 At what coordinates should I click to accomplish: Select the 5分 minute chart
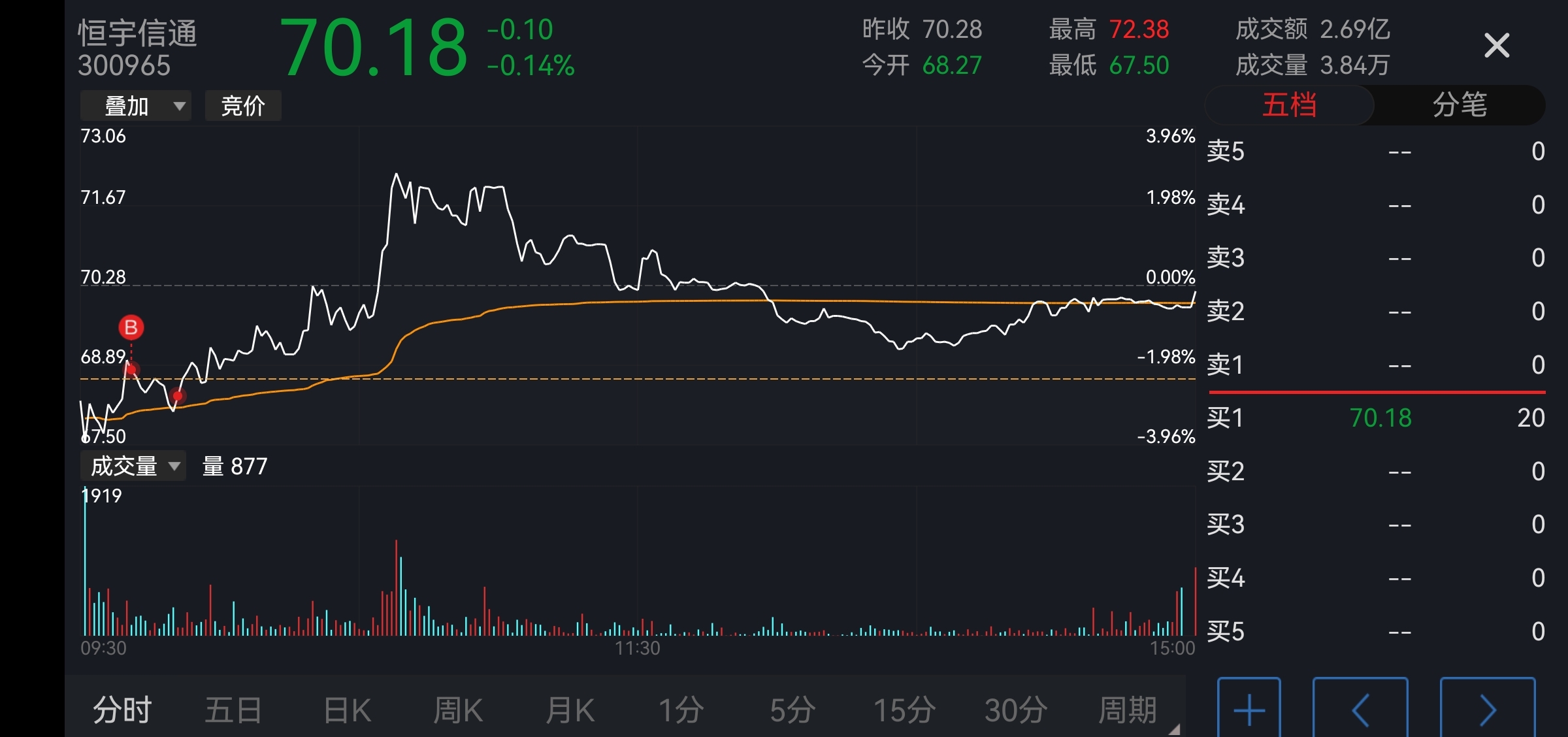[792, 710]
